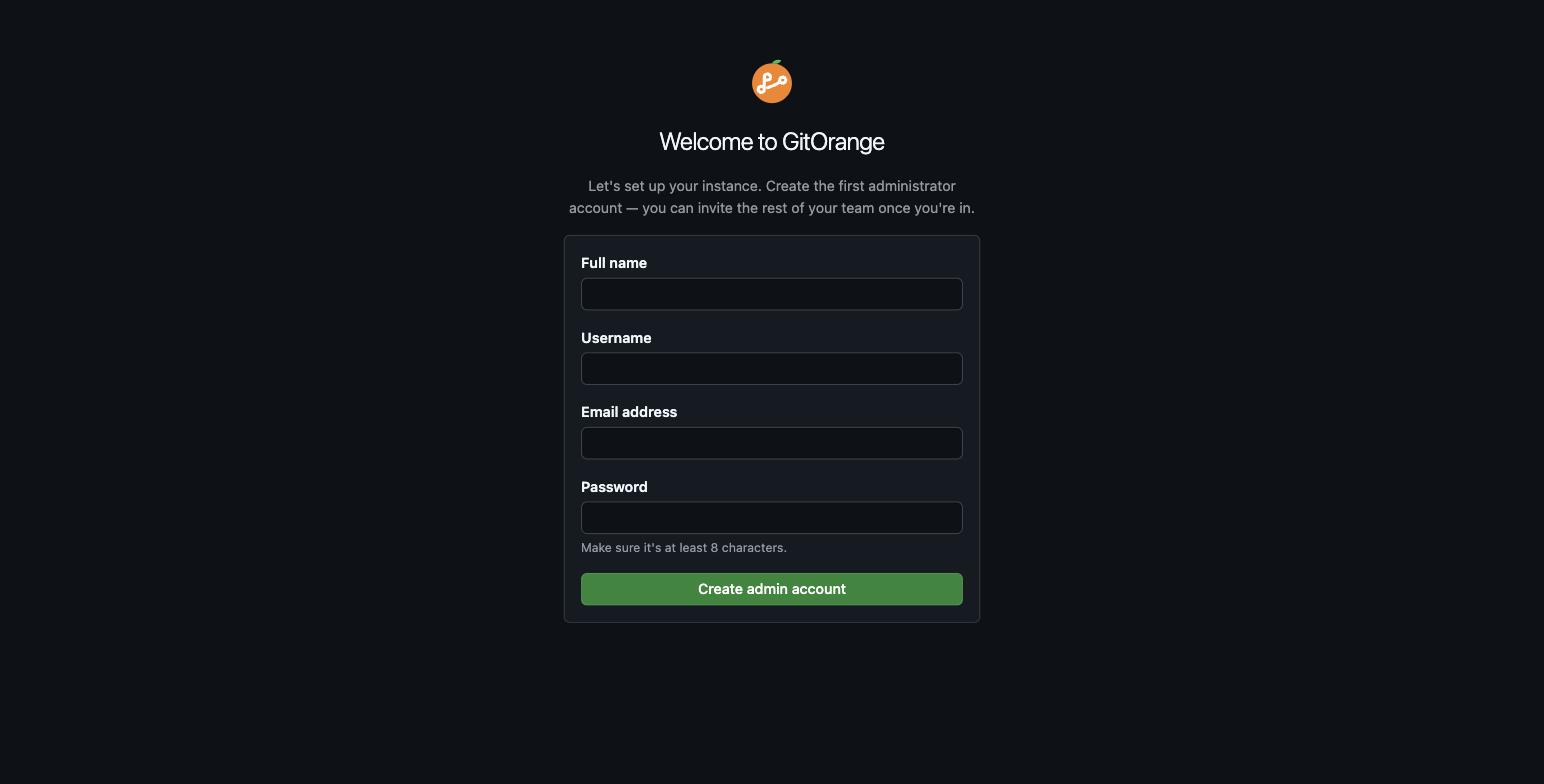Activate the Password input field
1544x784 pixels.
772,518
